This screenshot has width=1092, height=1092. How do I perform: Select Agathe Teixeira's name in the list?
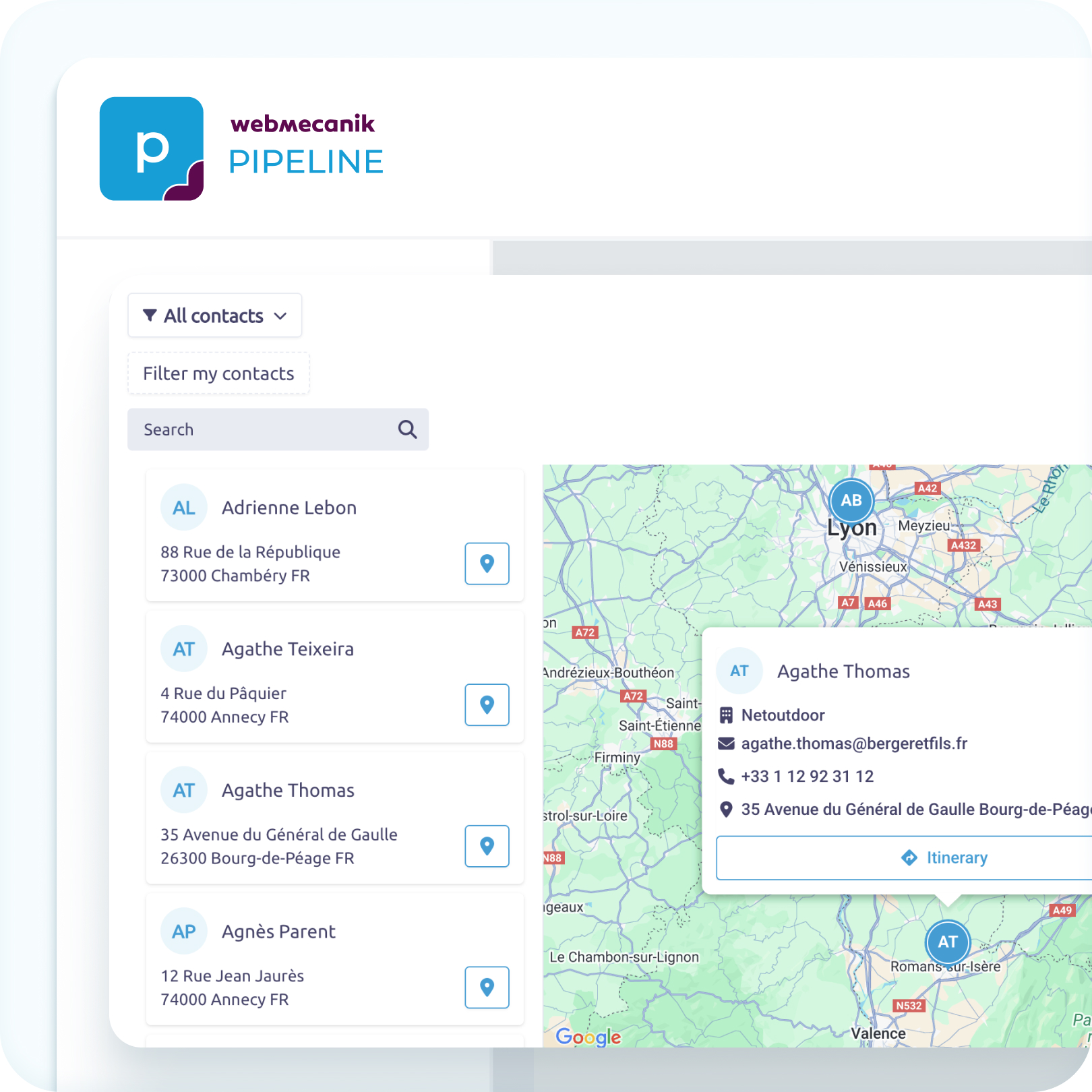pos(288,649)
